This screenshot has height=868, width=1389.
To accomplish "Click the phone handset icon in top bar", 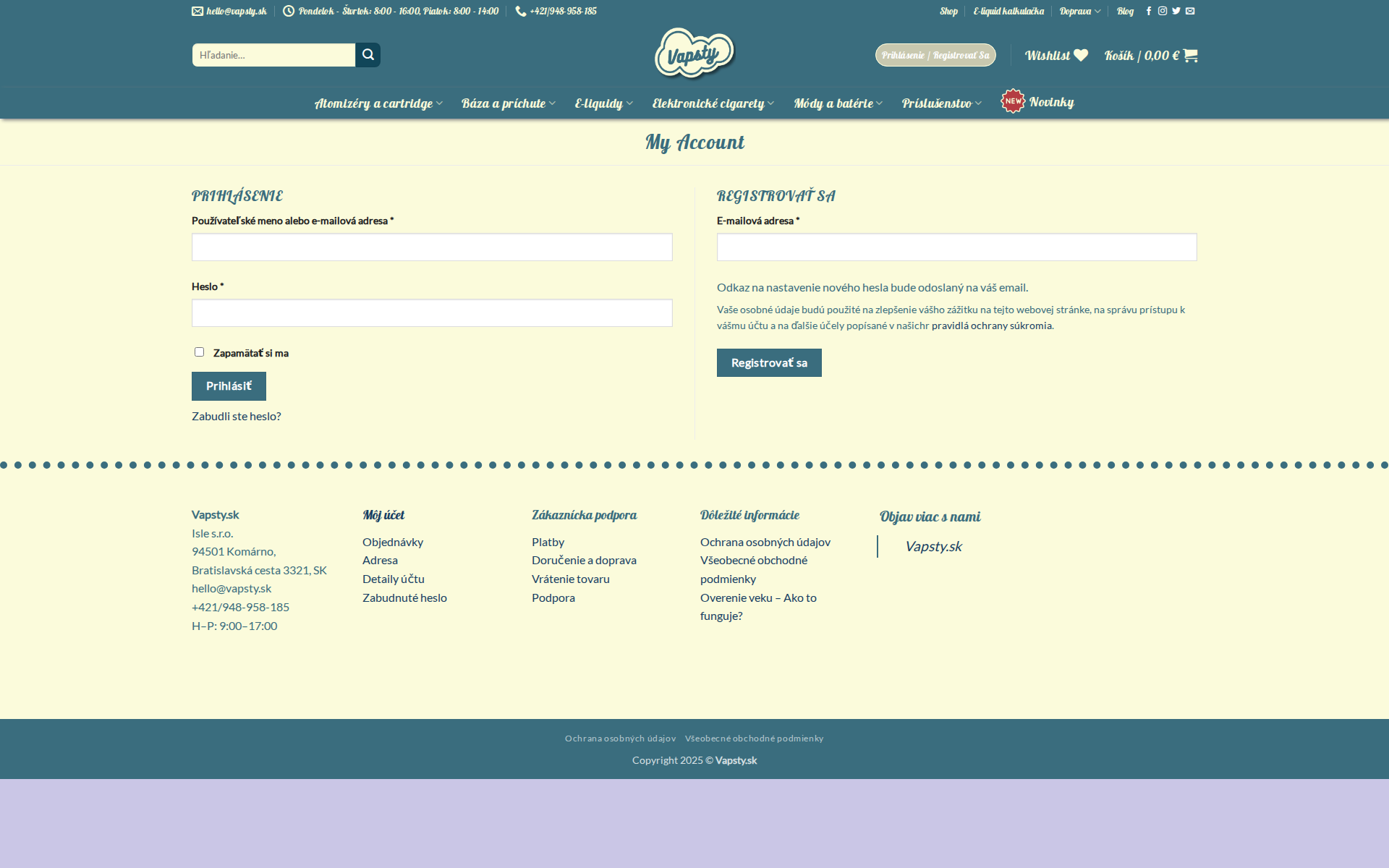I will [519, 11].
